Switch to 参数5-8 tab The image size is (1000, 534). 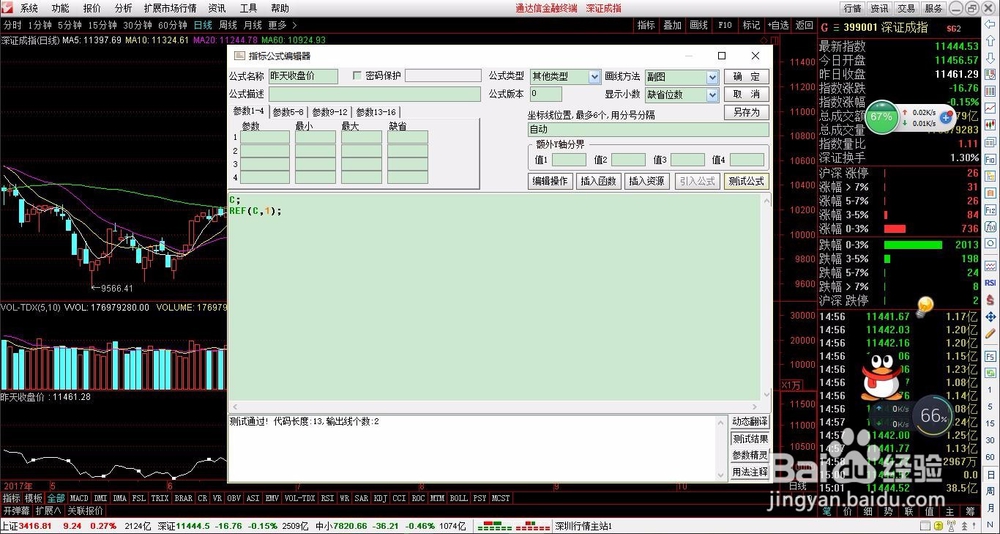288,112
